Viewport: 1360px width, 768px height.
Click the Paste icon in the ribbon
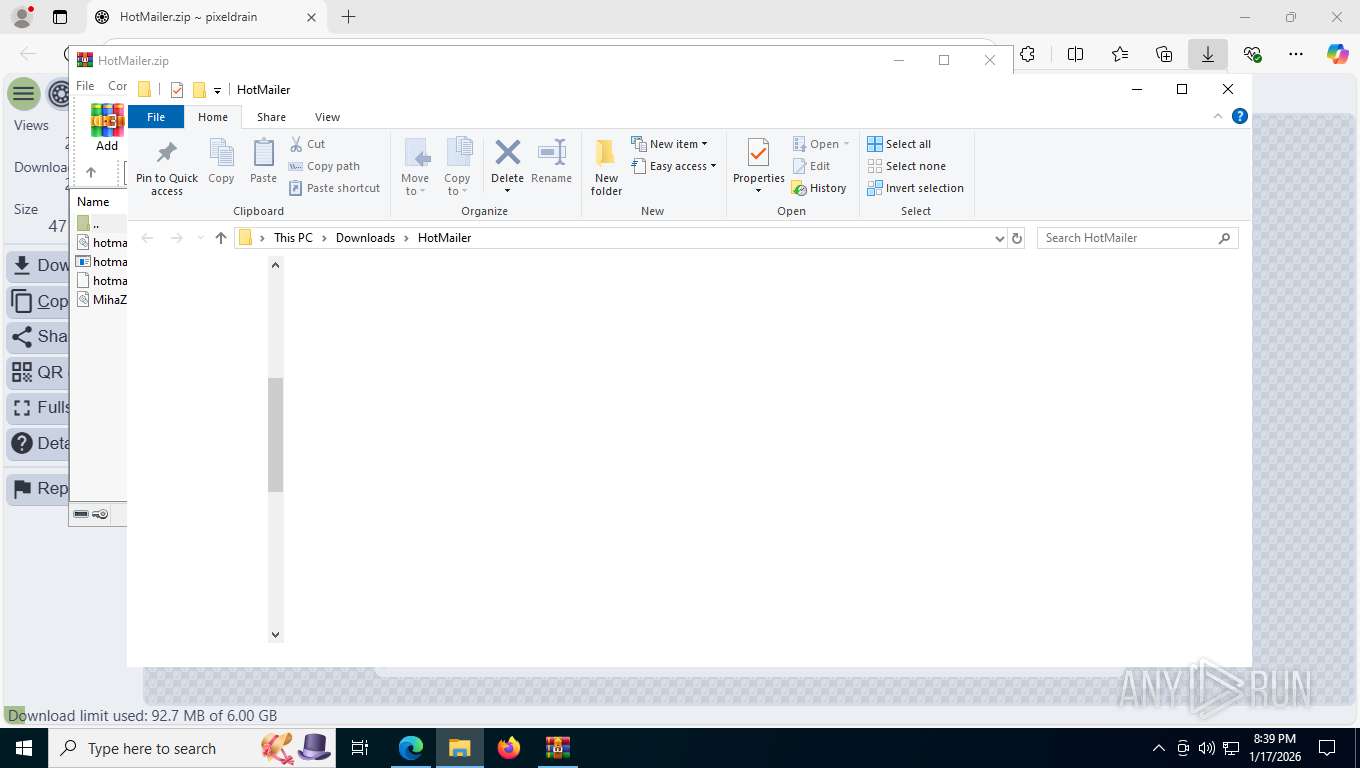[263, 162]
